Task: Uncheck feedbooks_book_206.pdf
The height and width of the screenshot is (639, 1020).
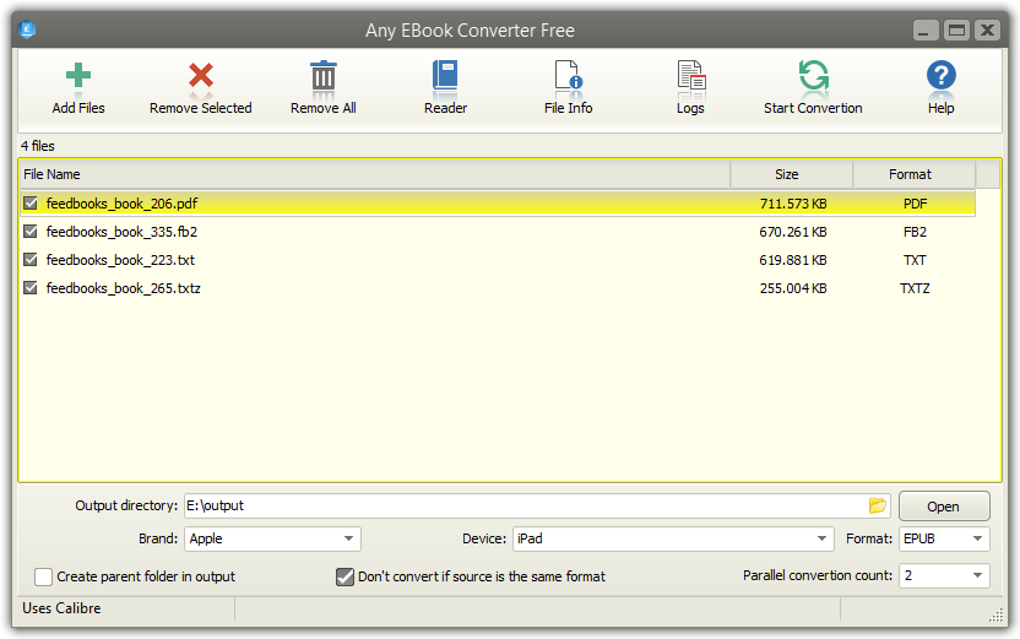Action: [x=31, y=202]
